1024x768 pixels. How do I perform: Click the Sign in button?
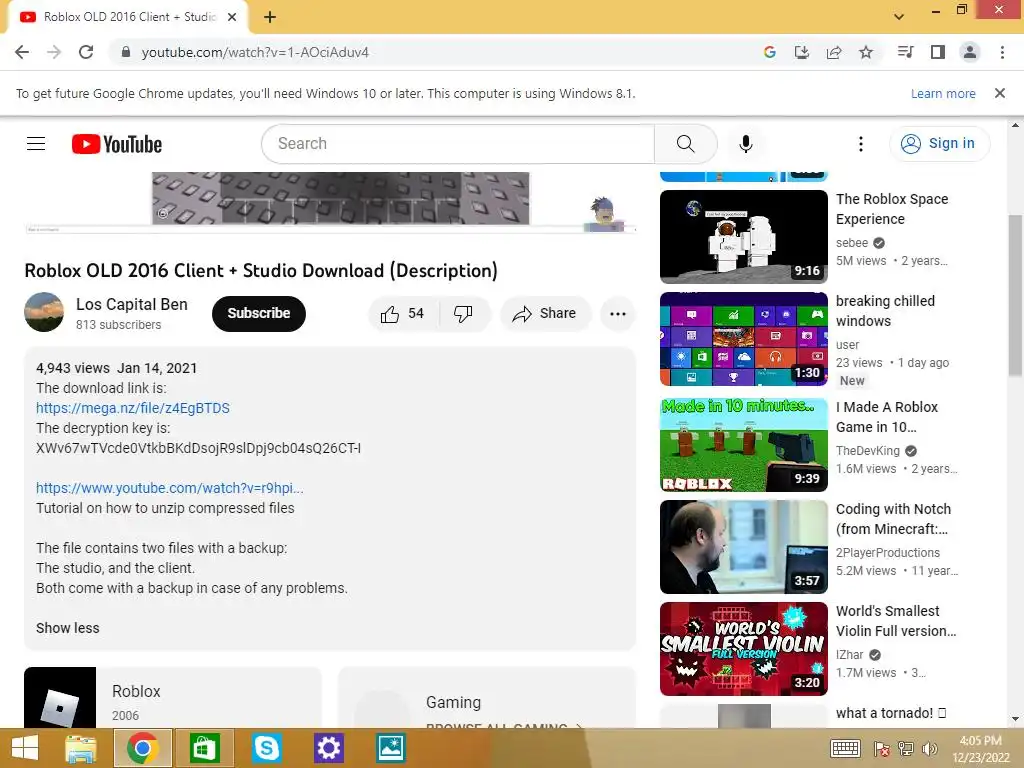click(x=940, y=144)
